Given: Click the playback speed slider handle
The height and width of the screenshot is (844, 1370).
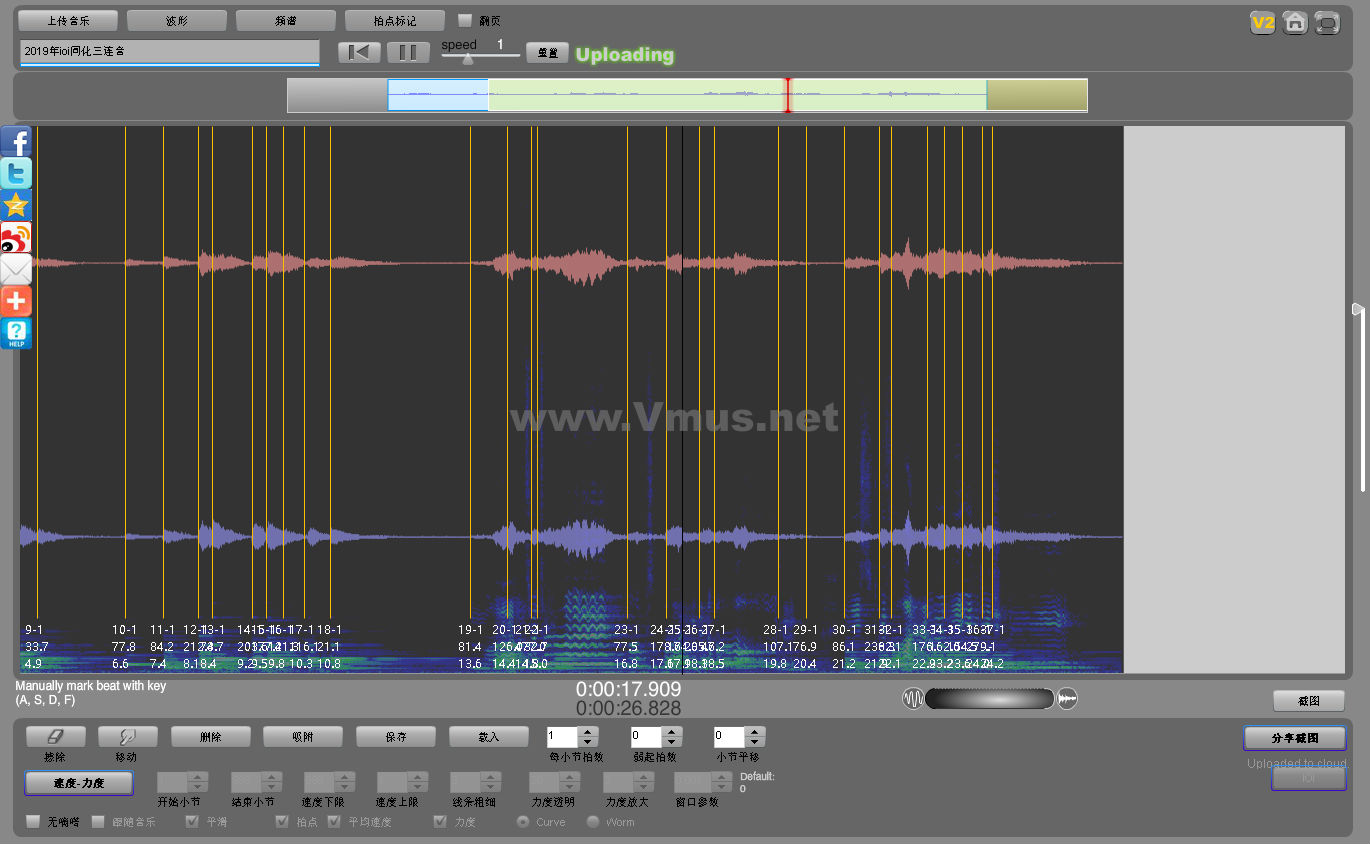Looking at the screenshot, I should pyautogui.click(x=467, y=59).
